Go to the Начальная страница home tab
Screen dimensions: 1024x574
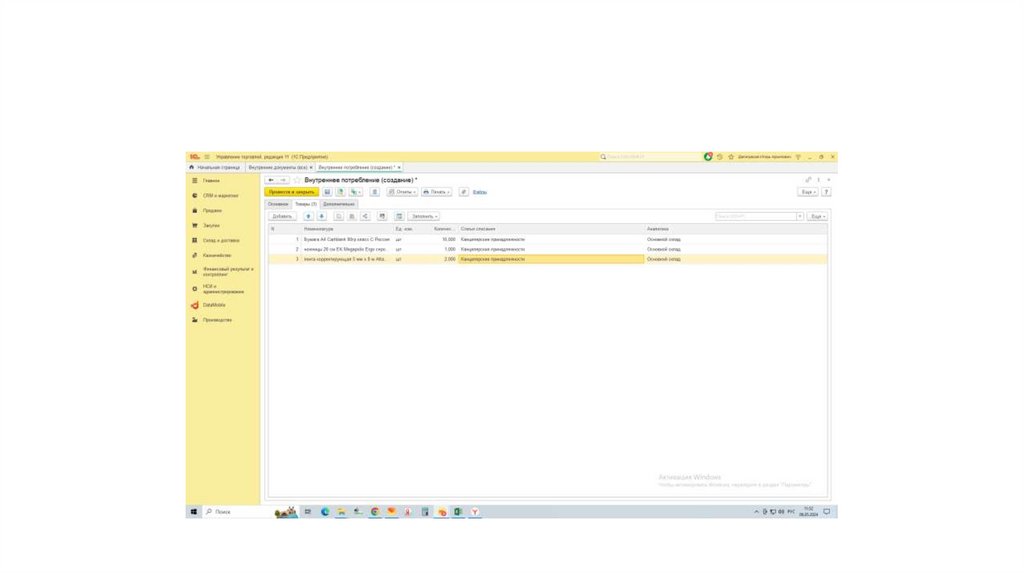214,167
